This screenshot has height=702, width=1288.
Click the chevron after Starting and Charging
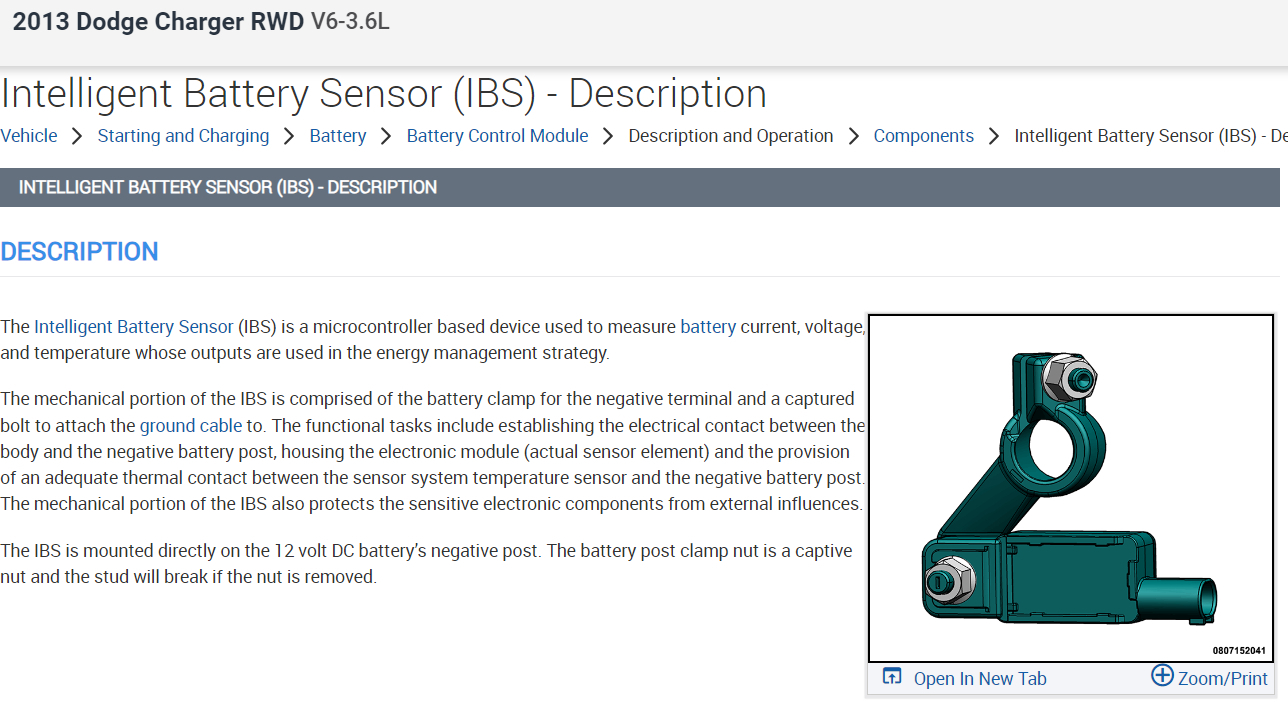289,136
